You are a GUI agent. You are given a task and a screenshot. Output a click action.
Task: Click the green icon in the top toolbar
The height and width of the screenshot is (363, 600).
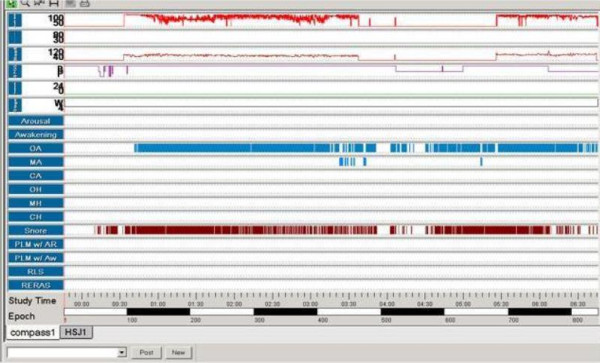pos(11,3)
